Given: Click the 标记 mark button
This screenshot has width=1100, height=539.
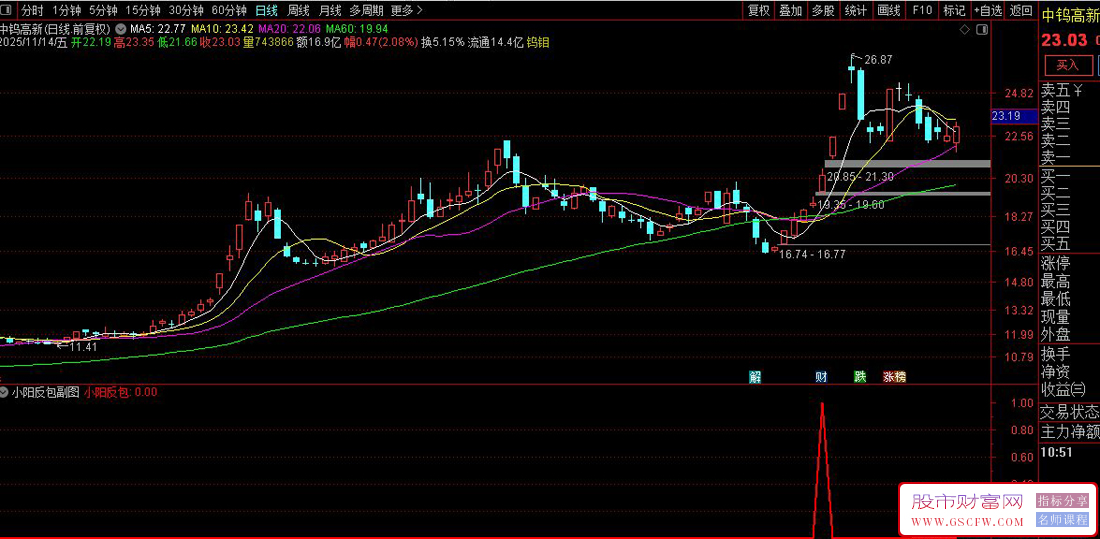Looking at the screenshot, I should (953, 10).
